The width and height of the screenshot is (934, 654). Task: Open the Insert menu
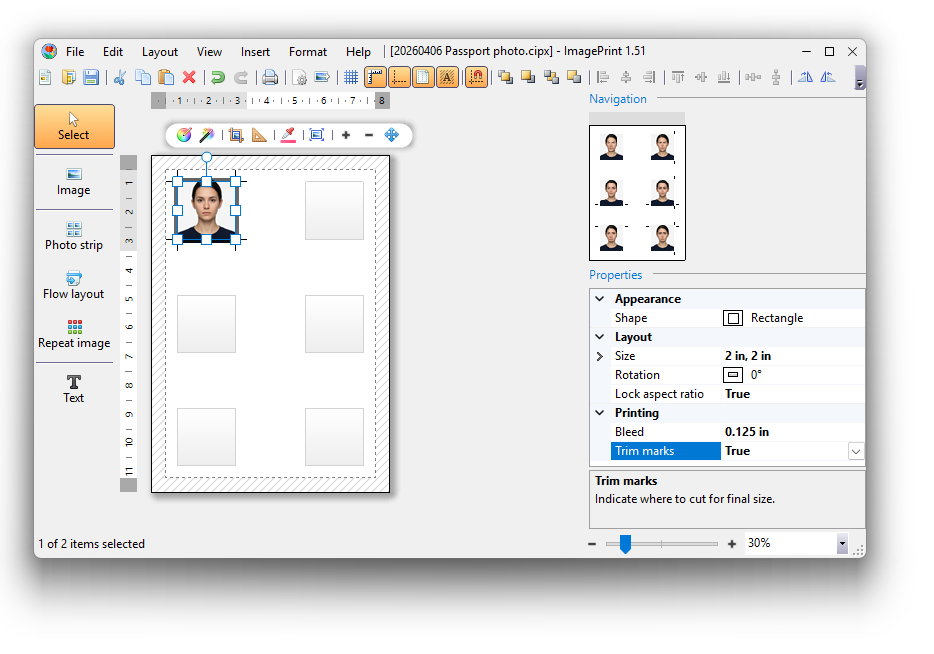(x=255, y=52)
